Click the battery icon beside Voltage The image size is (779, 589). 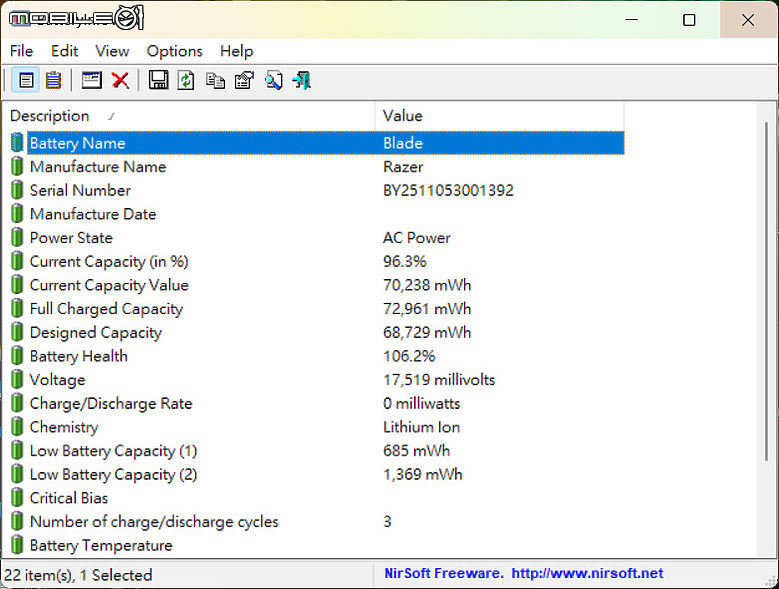click(17, 379)
